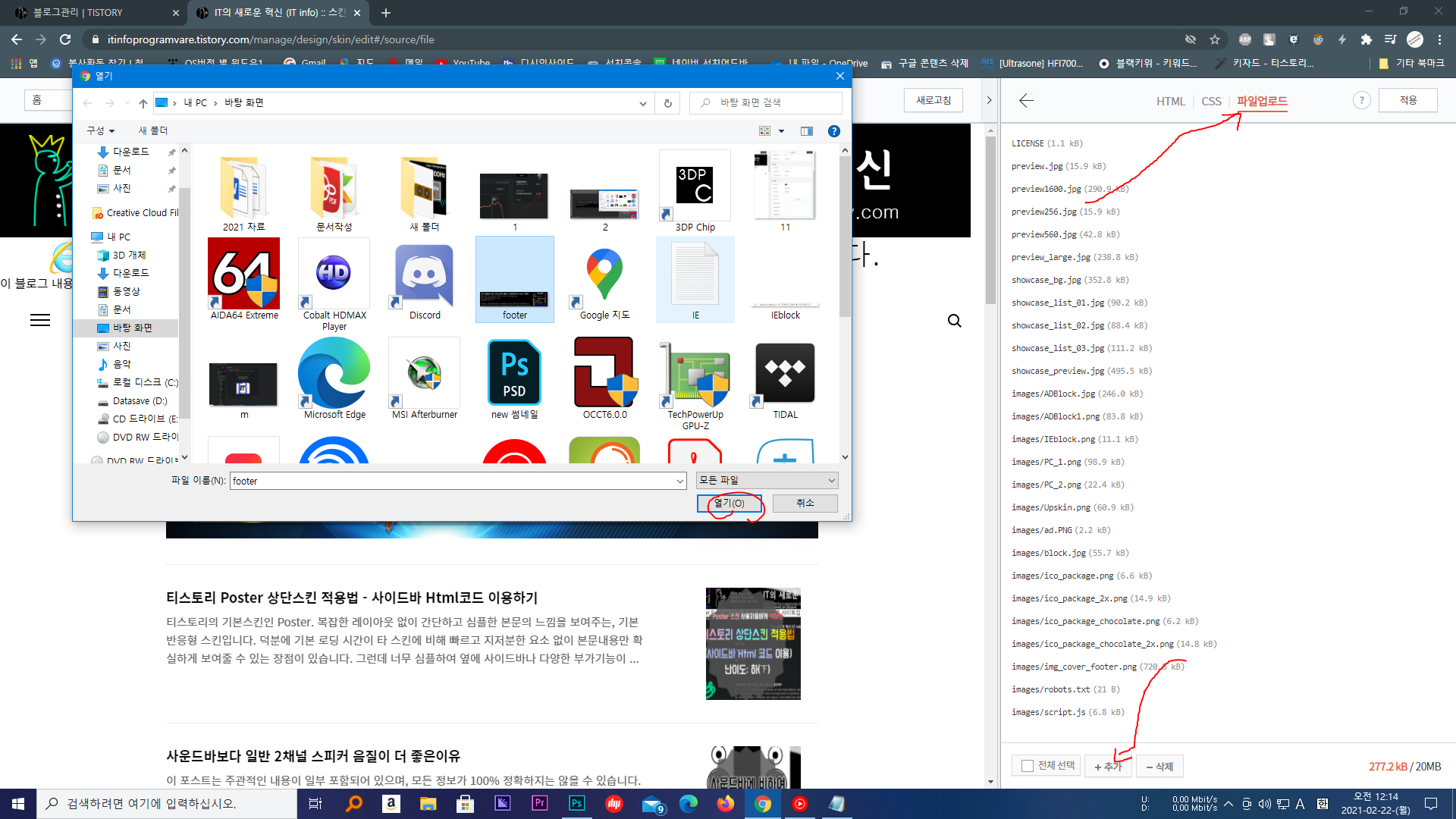Click the + 추가 add file button
This screenshot has height=819, width=1456.
tap(1108, 767)
